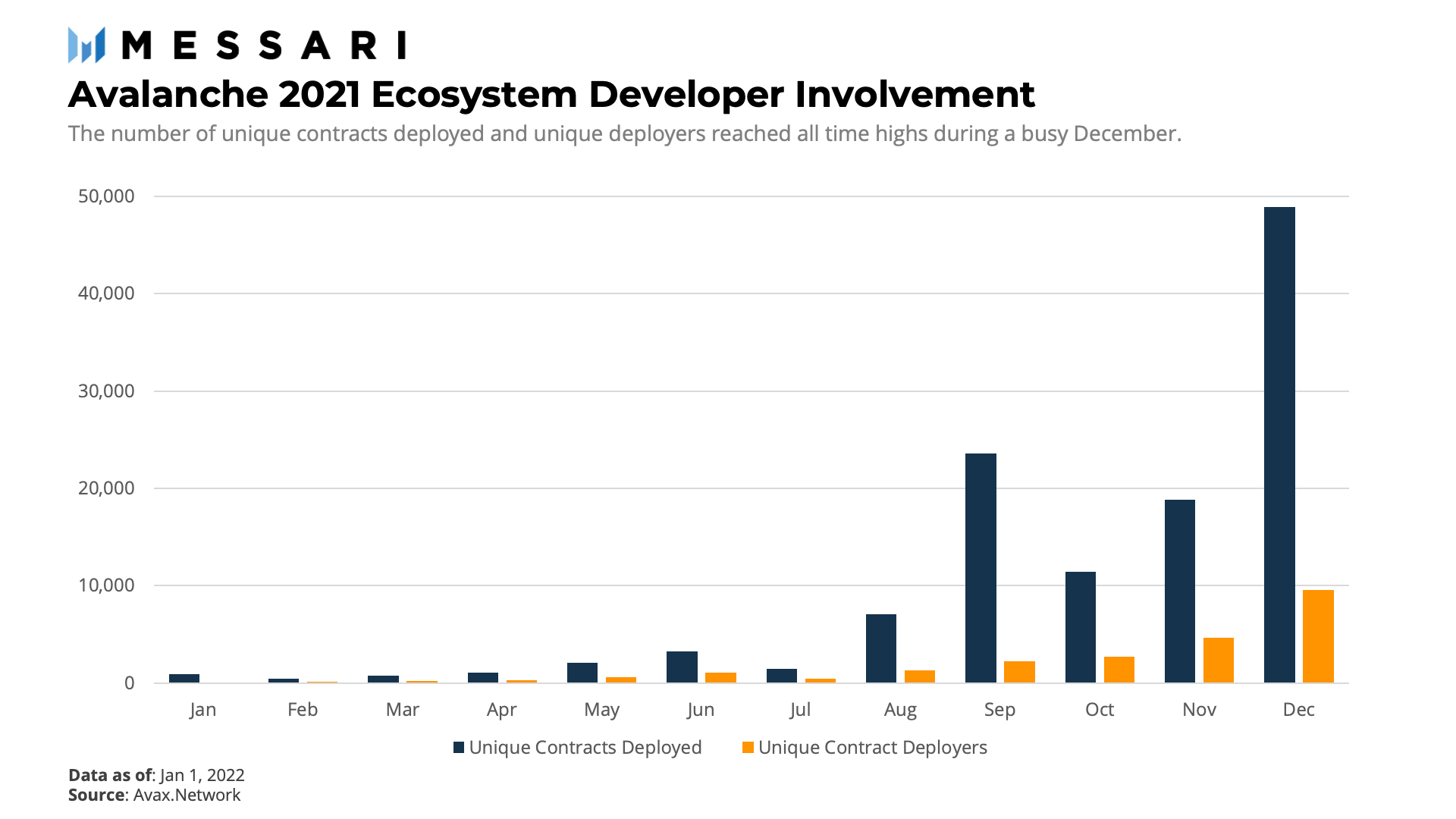This screenshot has width=1456, height=819.
Task: Click the orange Unique Contract Deployers legend swatch
Action: click(x=748, y=748)
